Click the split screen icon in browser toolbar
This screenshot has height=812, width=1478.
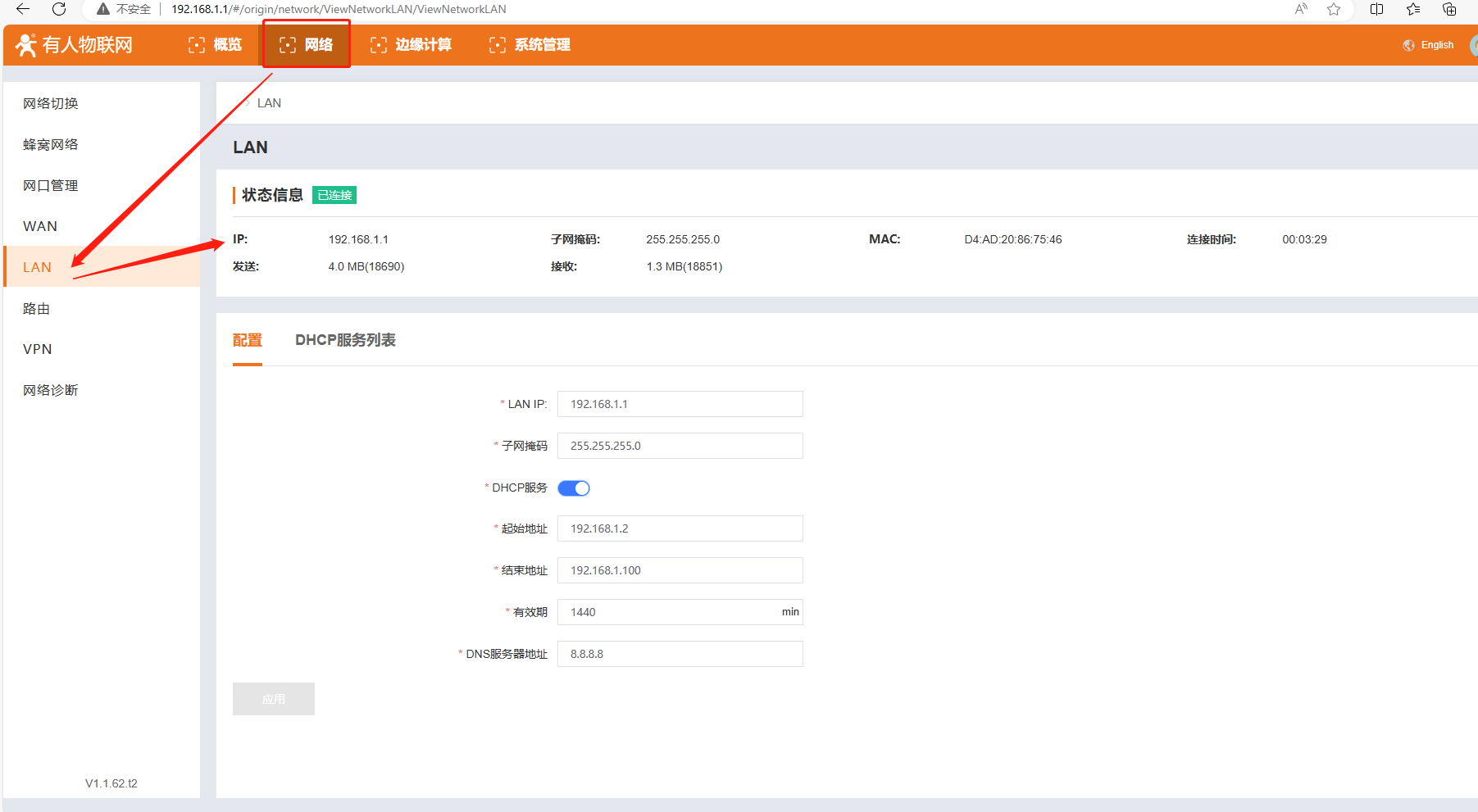click(x=1376, y=9)
